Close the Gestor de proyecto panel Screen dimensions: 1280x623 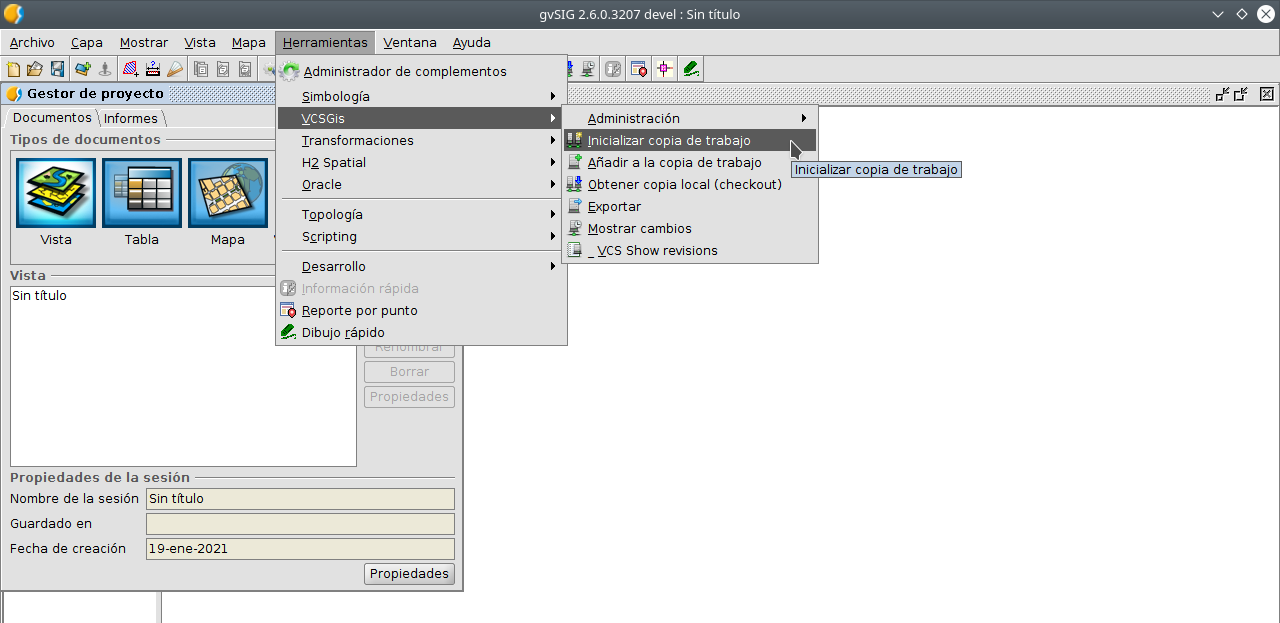[x=1267, y=94]
